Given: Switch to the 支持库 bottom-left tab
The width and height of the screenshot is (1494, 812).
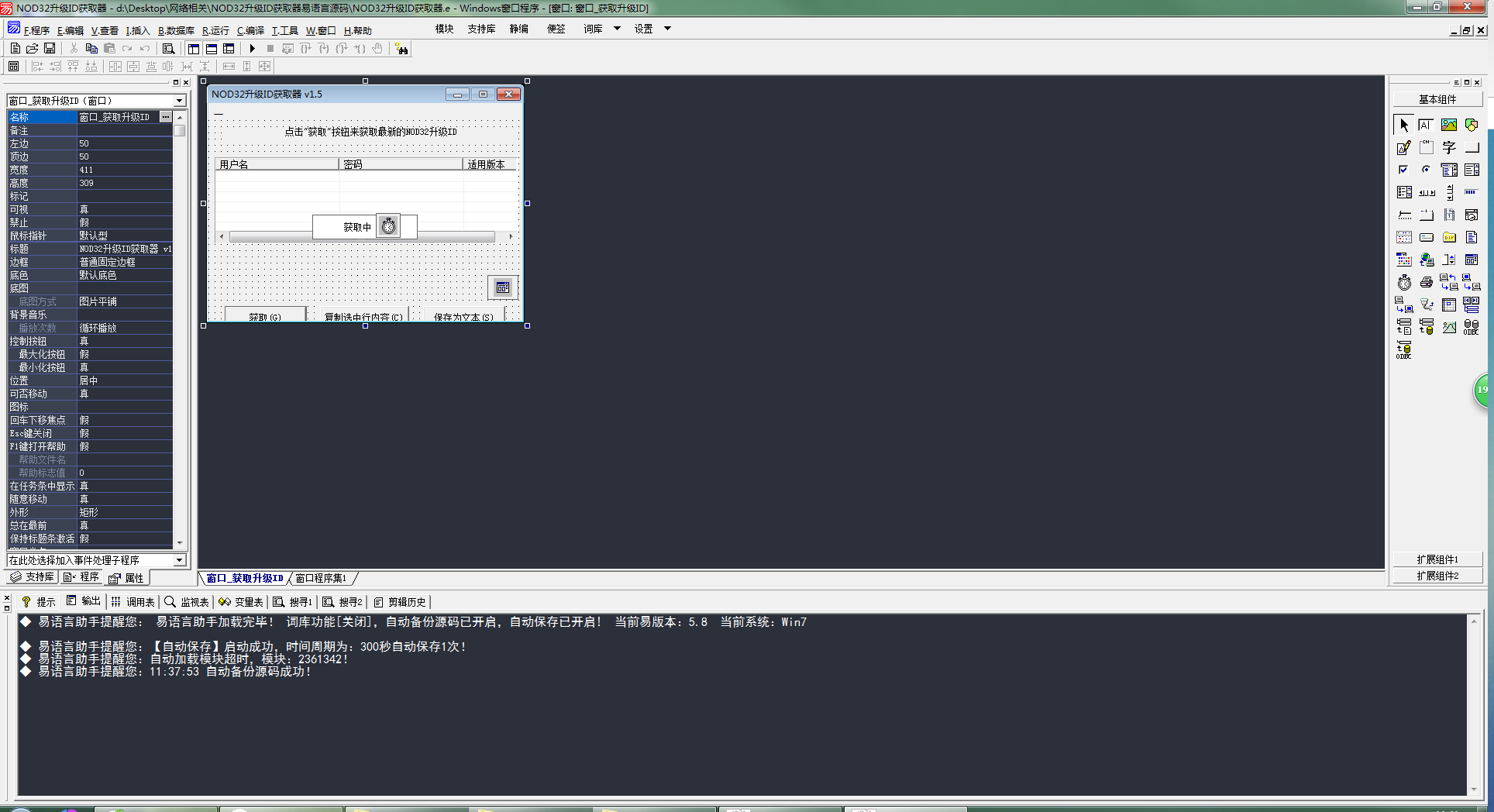Looking at the screenshot, I should point(33,577).
